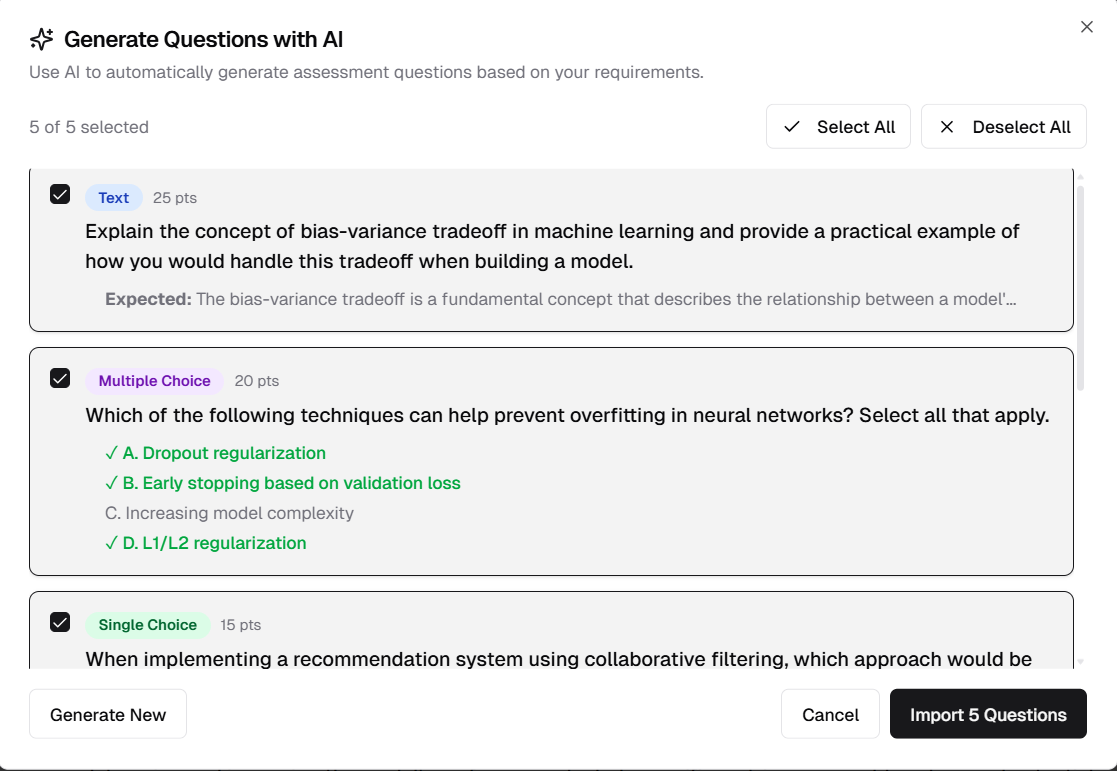Click Import 5 Questions
This screenshot has width=1117, height=771.
pos(988,714)
